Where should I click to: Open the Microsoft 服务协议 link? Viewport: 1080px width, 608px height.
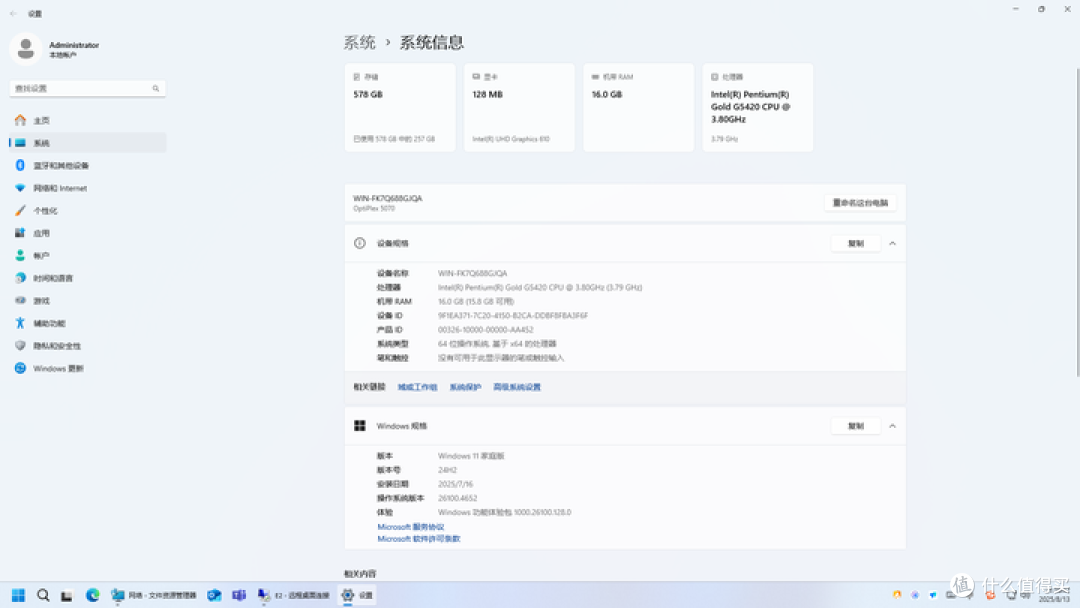411,527
